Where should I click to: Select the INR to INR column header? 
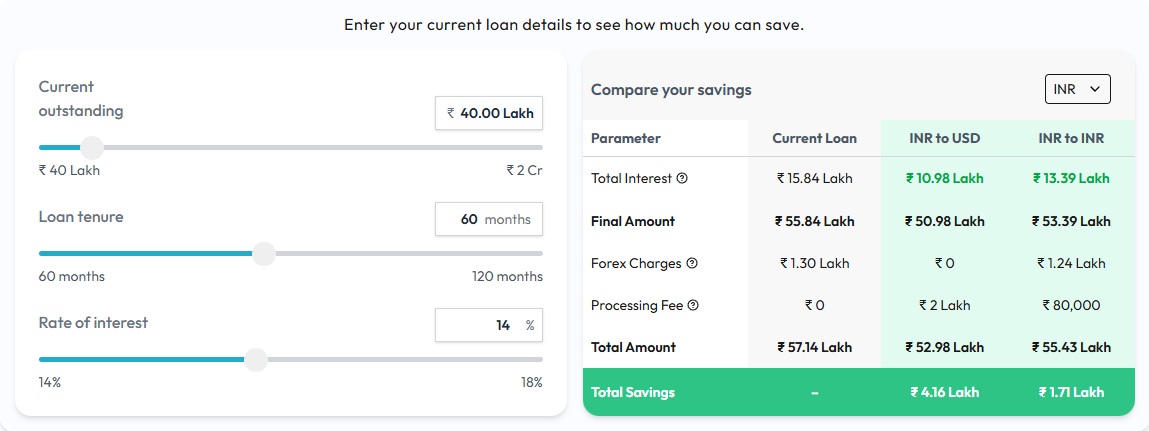coord(1070,138)
